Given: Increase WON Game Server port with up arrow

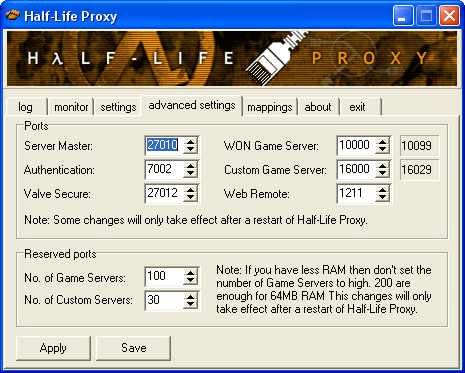Looking at the screenshot, I should 382,142.
